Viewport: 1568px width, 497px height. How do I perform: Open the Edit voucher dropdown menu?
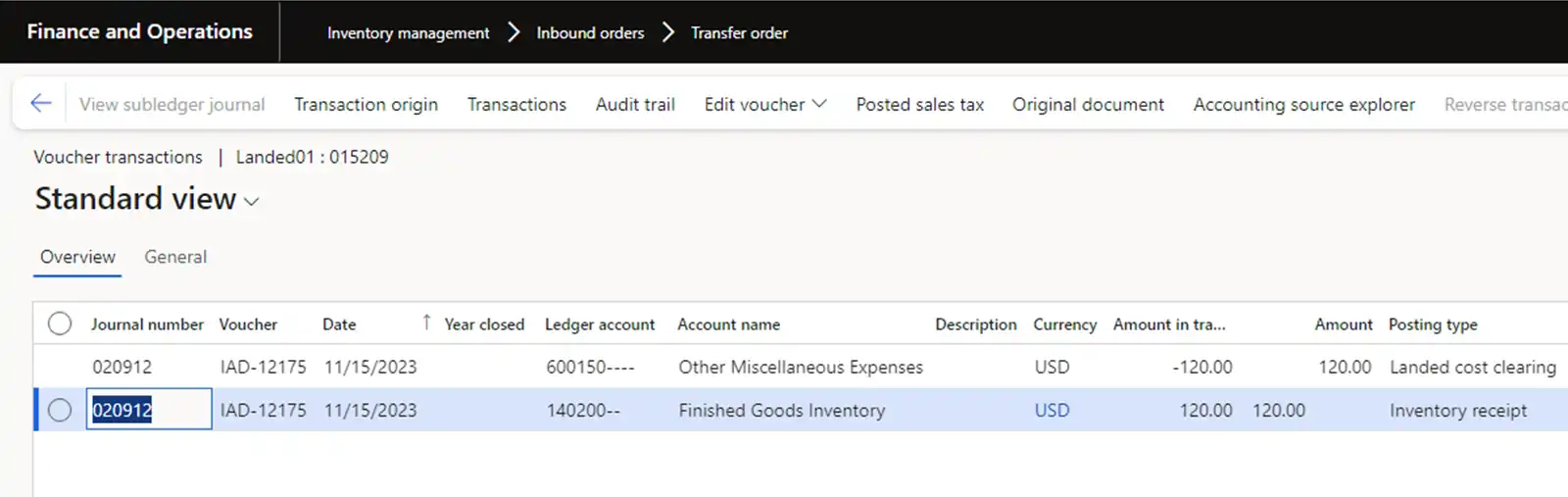pyautogui.click(x=764, y=104)
